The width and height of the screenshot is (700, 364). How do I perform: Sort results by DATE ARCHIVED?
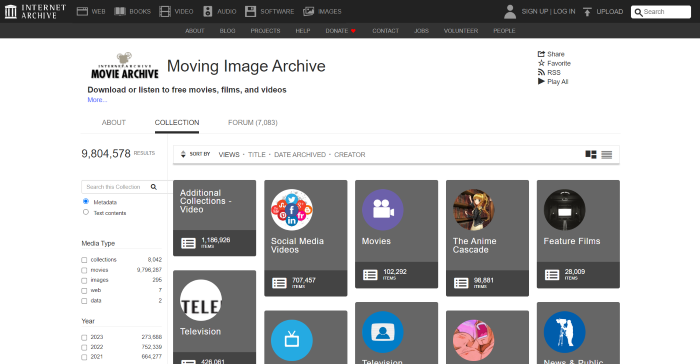[x=300, y=155]
